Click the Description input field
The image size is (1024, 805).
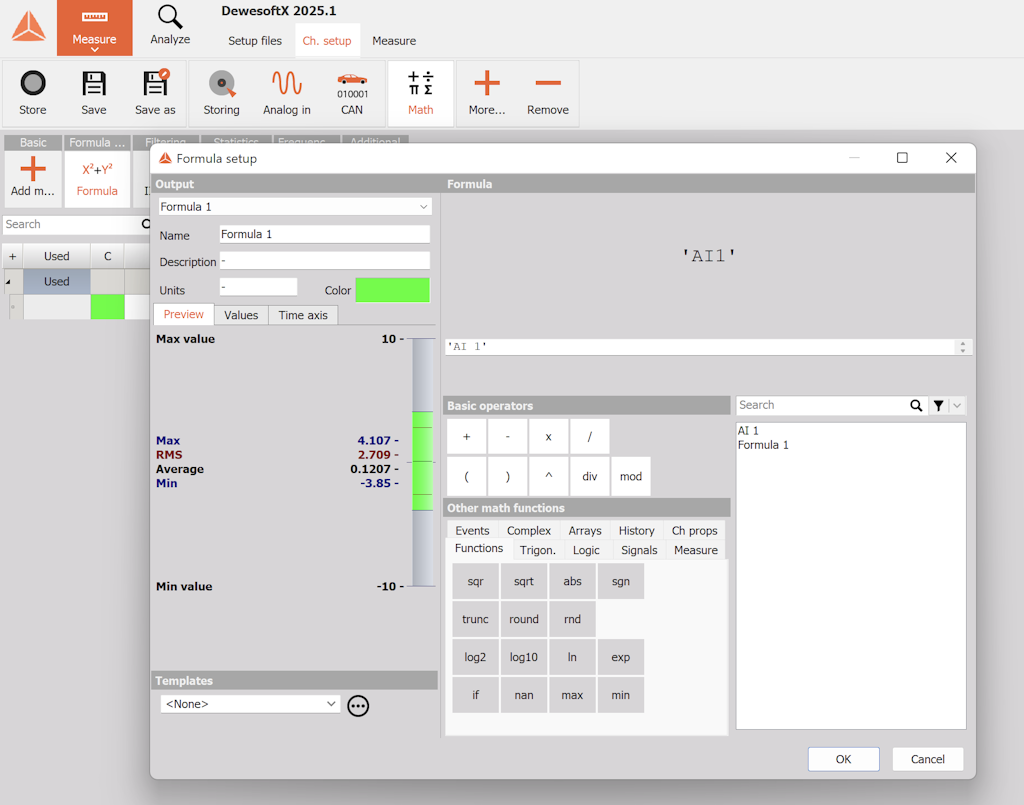(325, 261)
